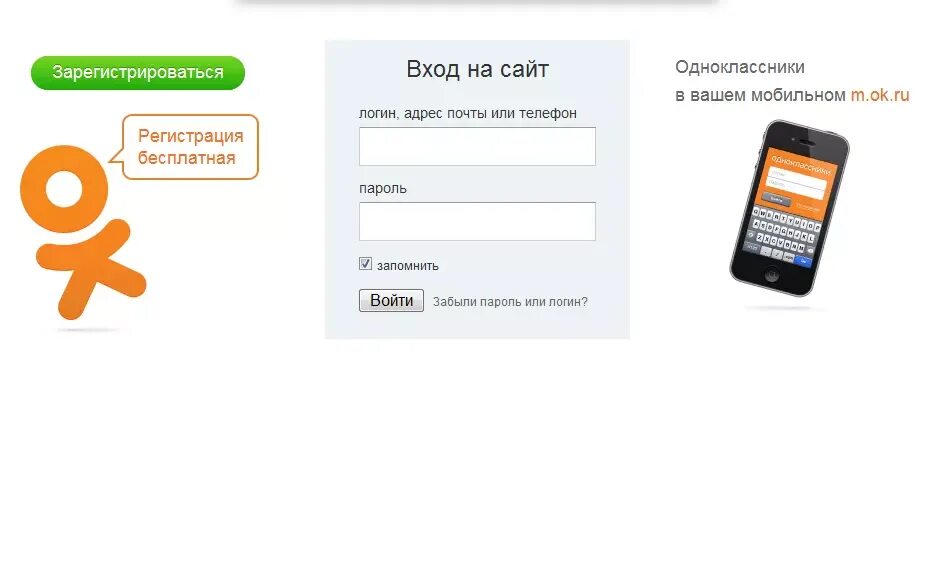Click the orange Одноклассники header on the phone screen
927x569 pixels.
(801, 165)
